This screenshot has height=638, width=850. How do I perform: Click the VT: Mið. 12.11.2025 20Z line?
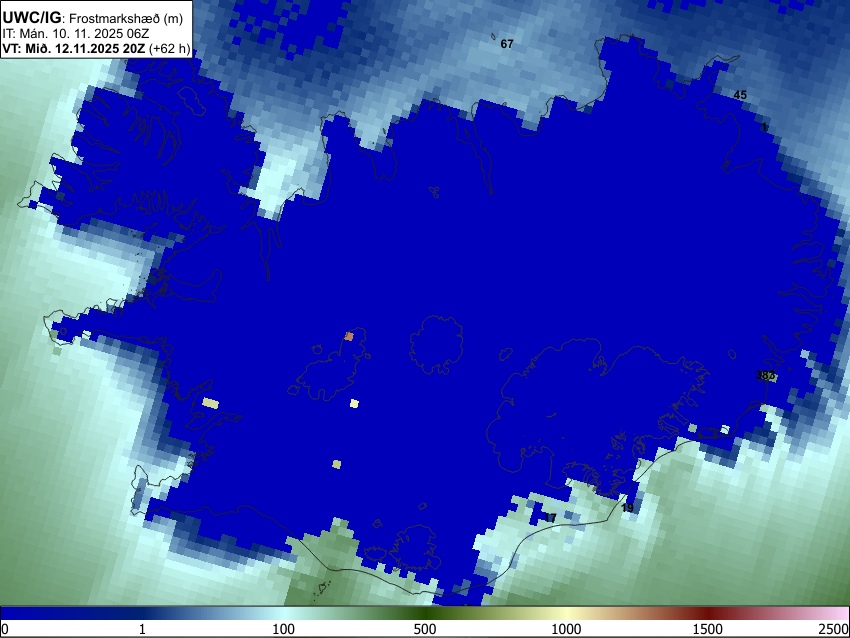96,49
